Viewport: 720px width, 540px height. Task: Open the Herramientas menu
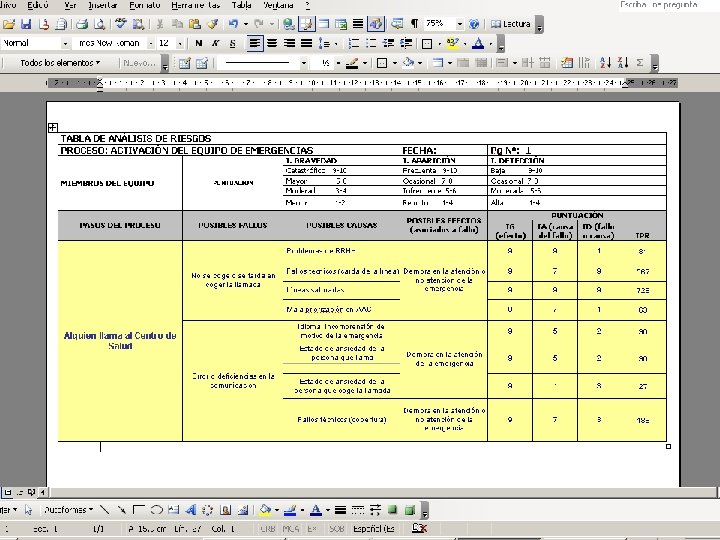click(196, 6)
